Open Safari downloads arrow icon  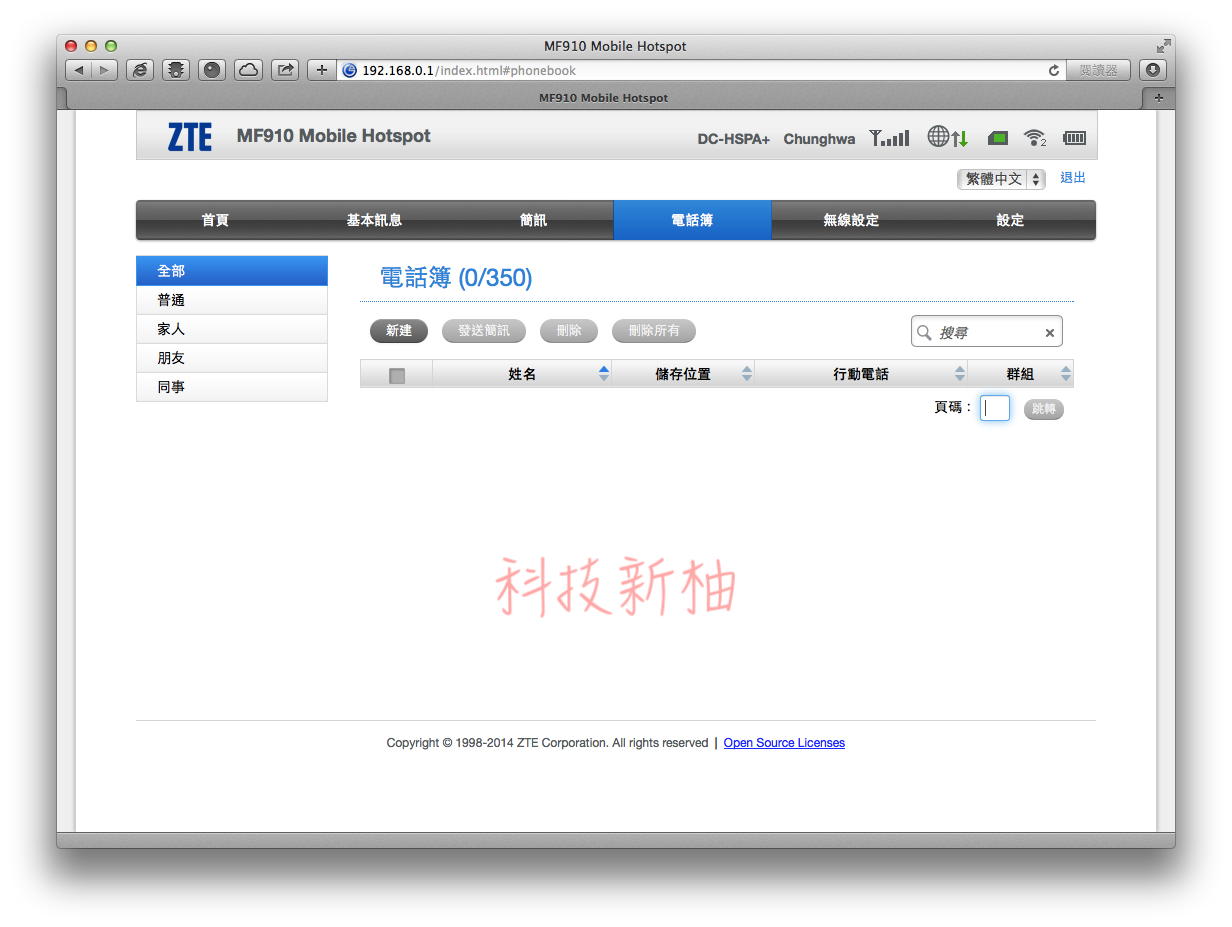(1153, 70)
